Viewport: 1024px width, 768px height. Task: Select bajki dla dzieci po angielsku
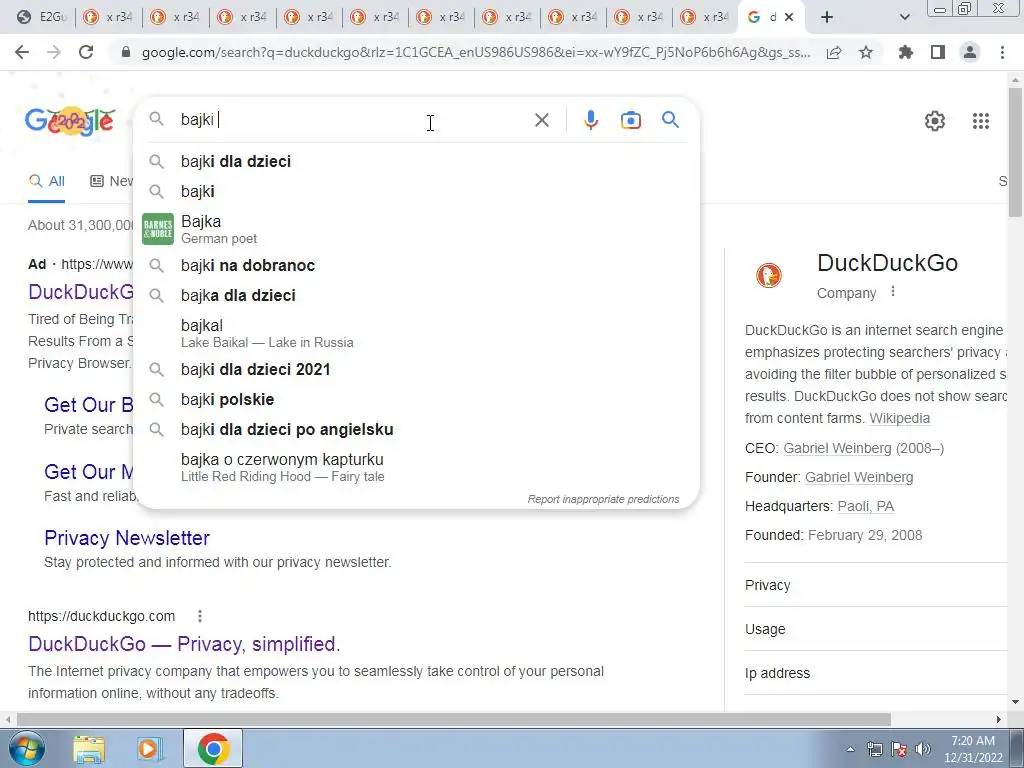point(417,430)
